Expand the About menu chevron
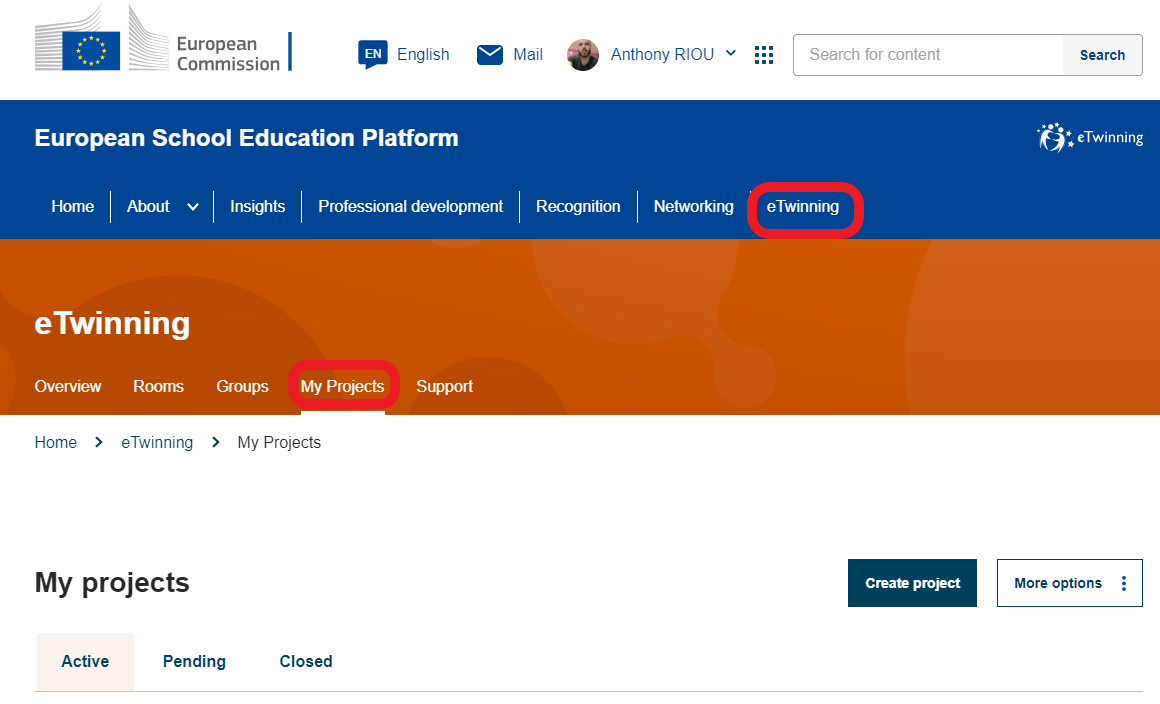Viewport: 1160px width, 704px height. 193,207
